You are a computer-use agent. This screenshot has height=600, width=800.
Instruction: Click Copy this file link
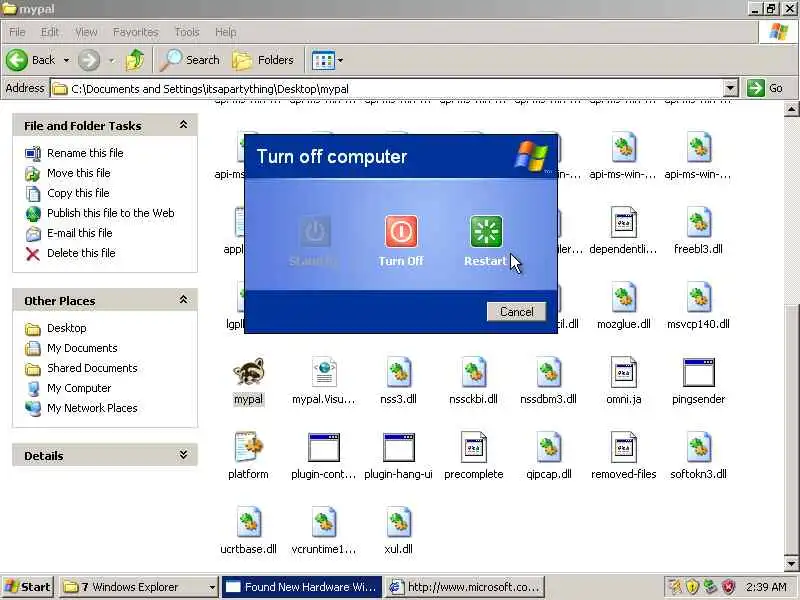click(x=78, y=193)
